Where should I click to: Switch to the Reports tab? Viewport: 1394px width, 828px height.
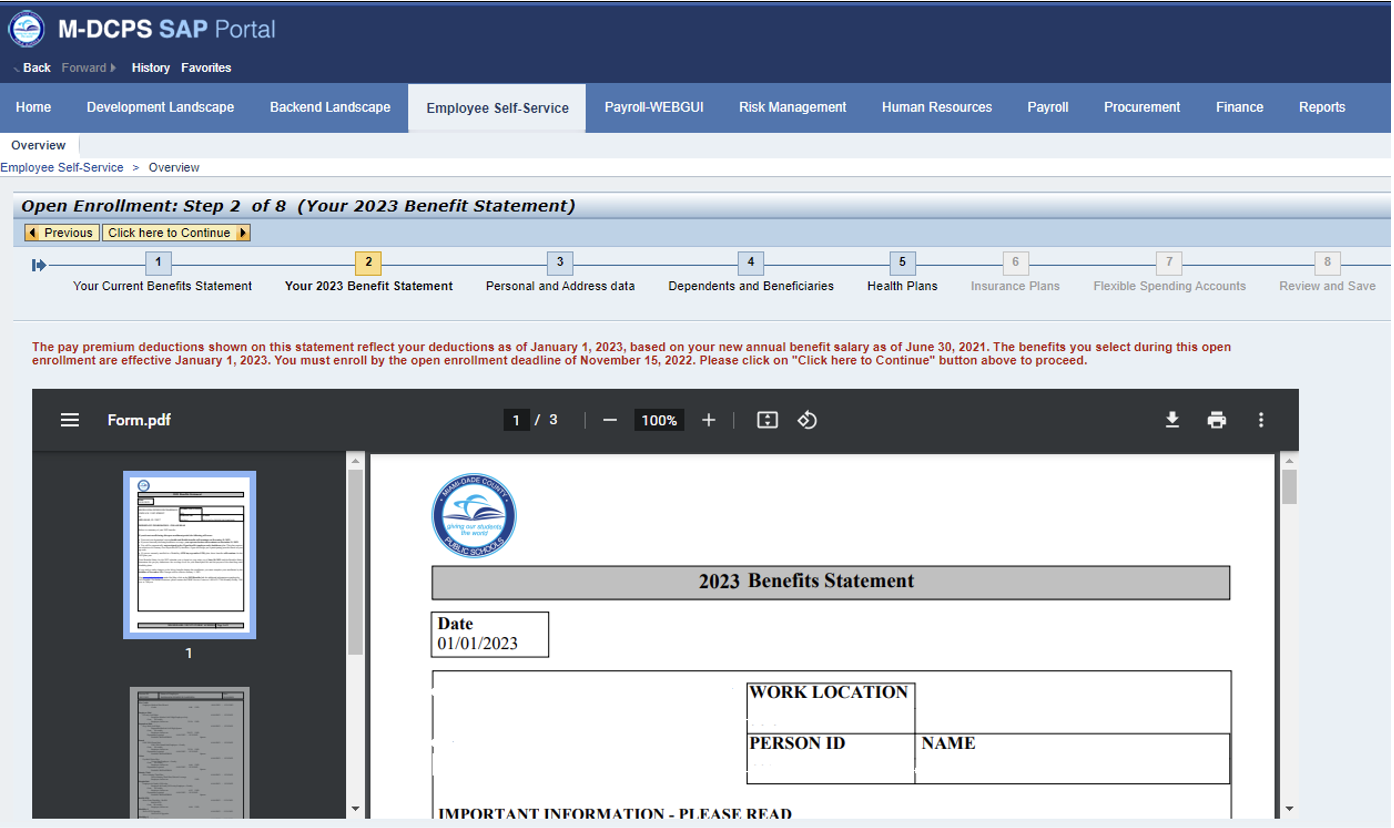click(x=1322, y=107)
